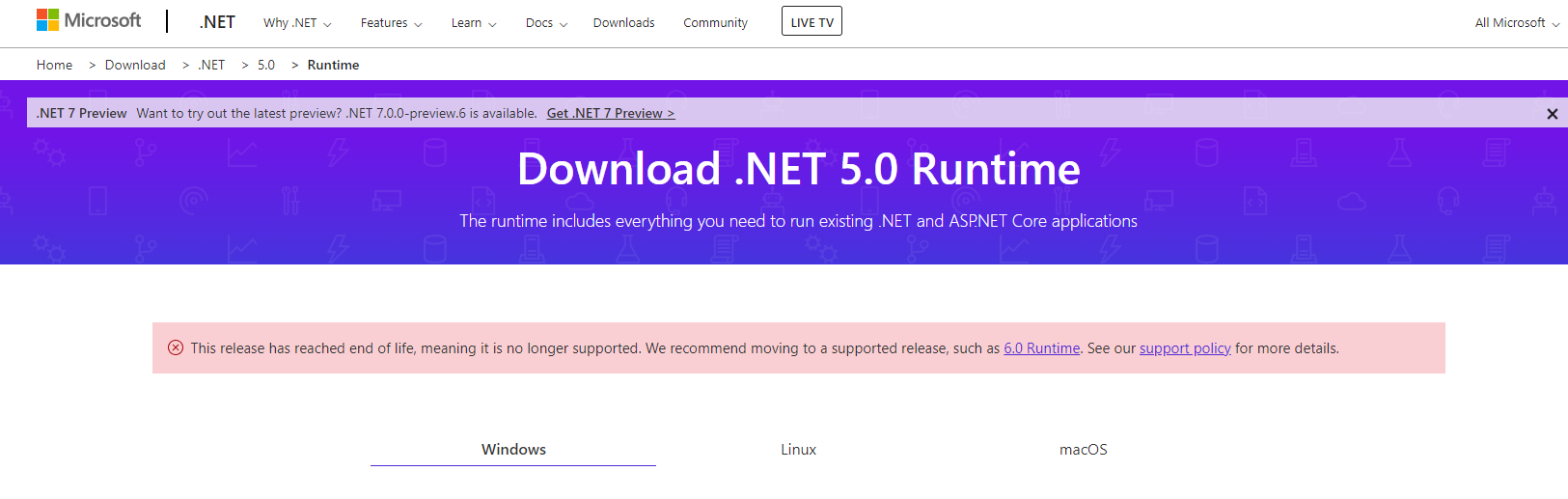Switch to the Linux tab
This screenshot has height=499, width=1568.
pos(798,450)
